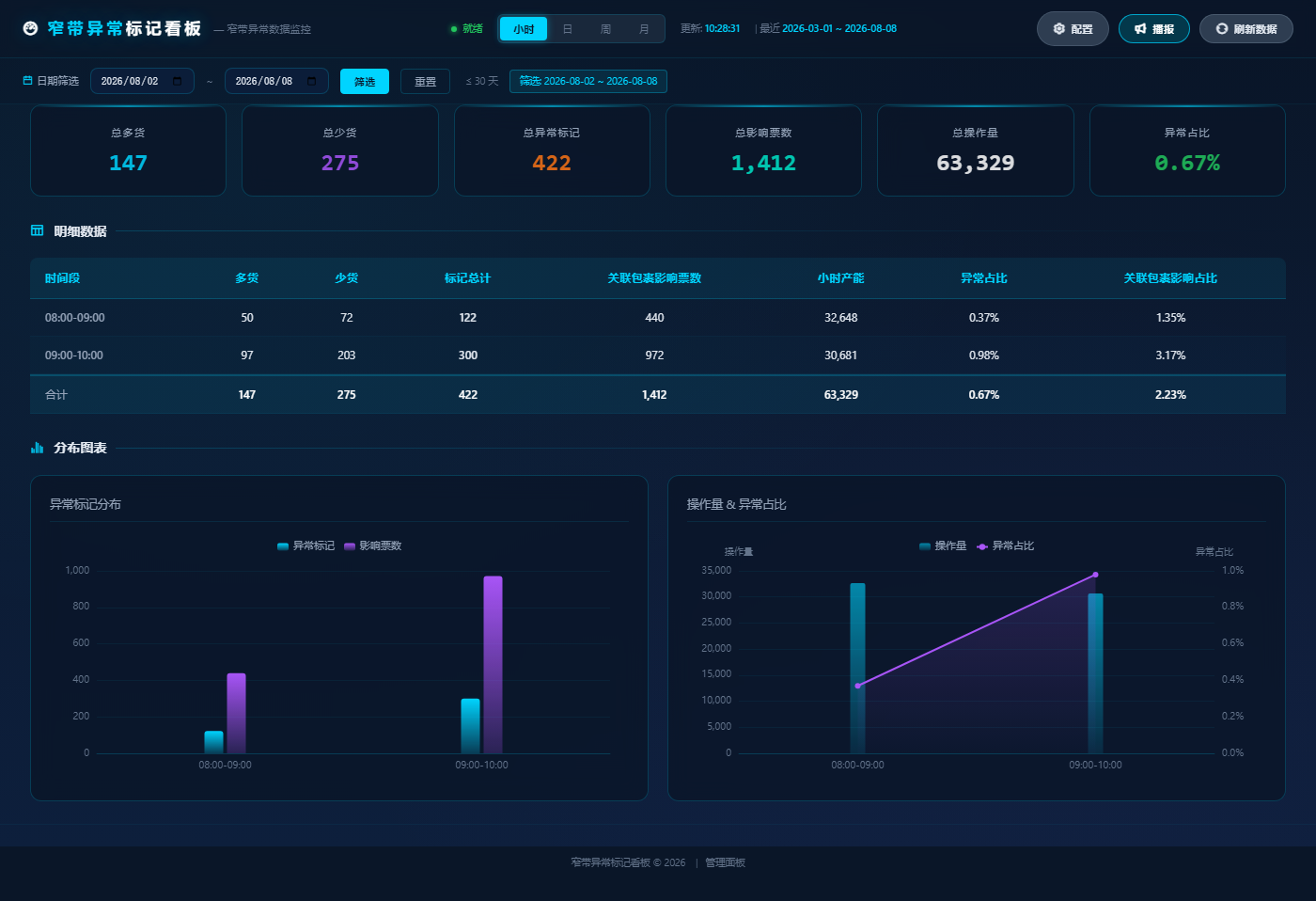
Task: Click purple 影响票数 bar for 08:00-09:00
Action: point(237,713)
